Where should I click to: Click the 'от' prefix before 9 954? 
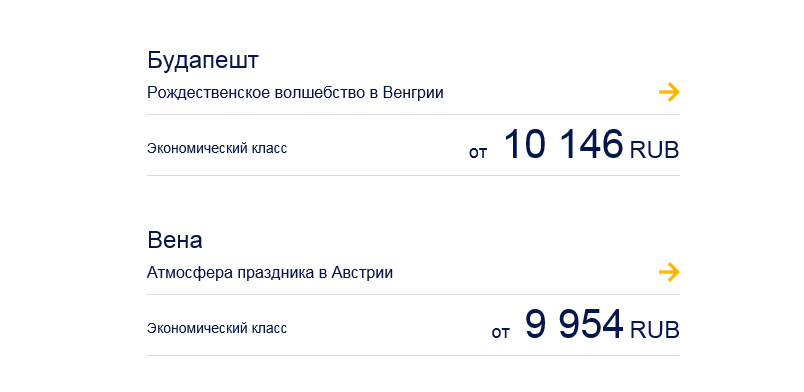click(500, 332)
